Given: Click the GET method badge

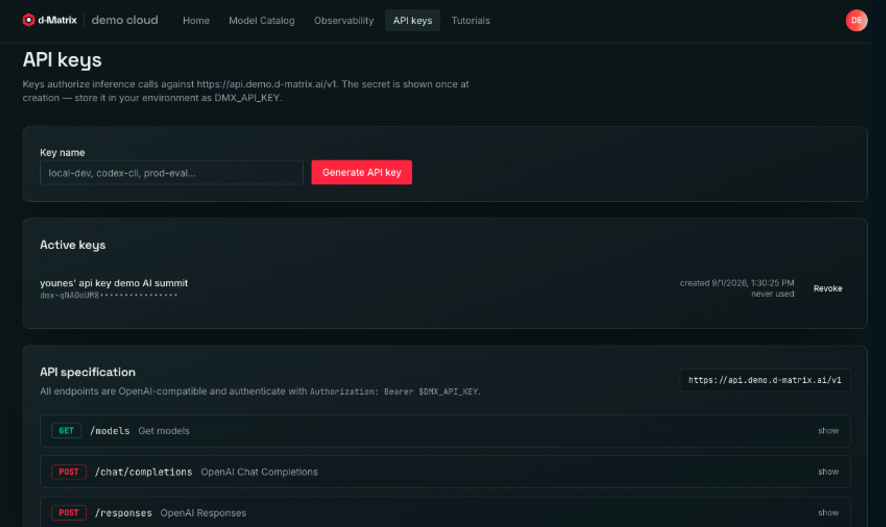Looking at the screenshot, I should pos(66,430).
